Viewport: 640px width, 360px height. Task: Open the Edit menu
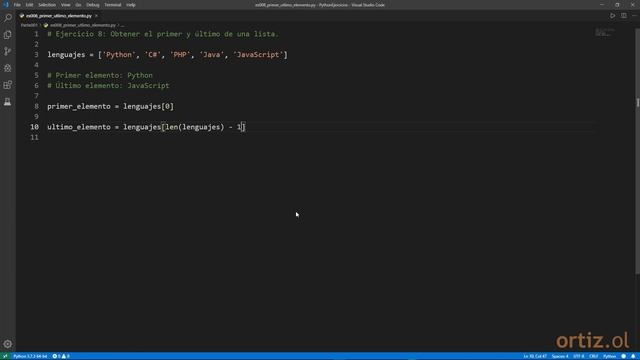click(29, 5)
